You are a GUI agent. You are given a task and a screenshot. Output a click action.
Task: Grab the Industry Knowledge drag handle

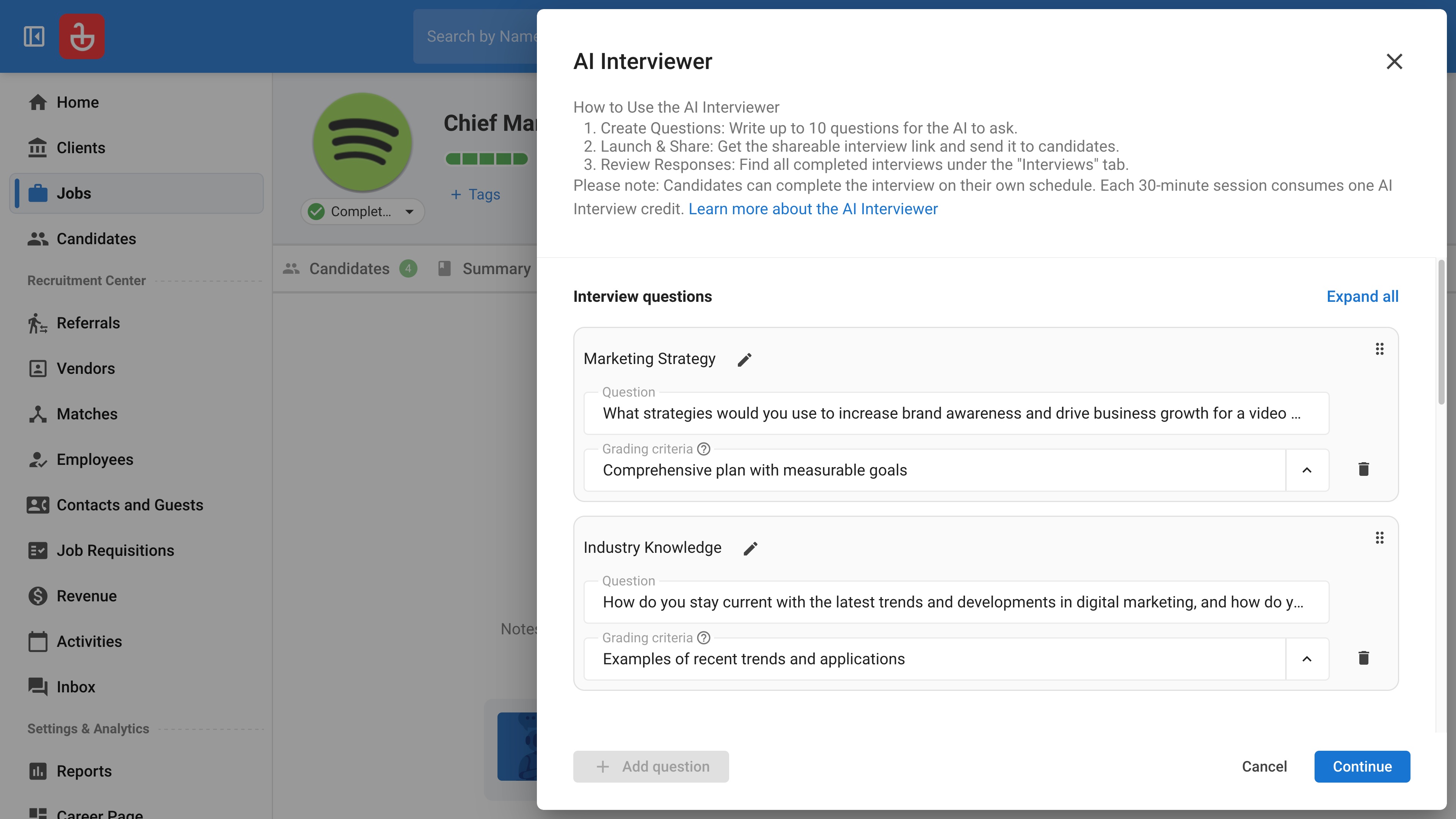pyautogui.click(x=1379, y=538)
